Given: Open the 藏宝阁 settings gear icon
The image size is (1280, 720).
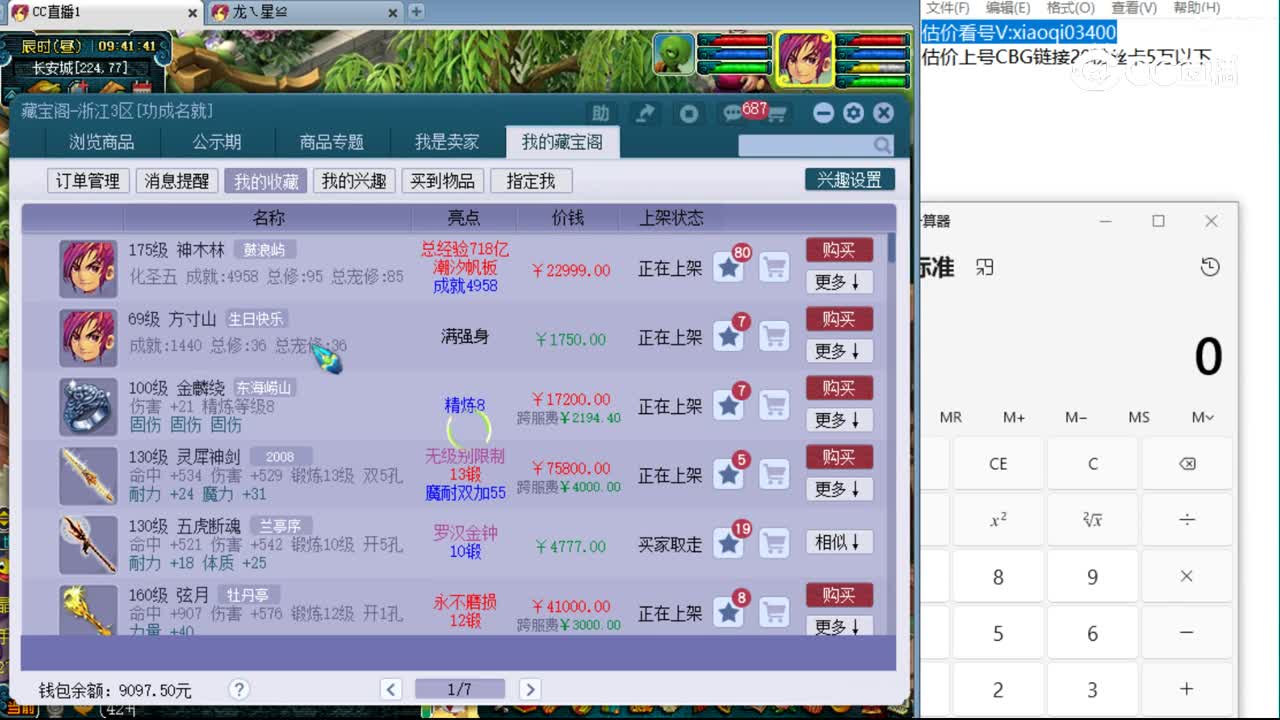Looking at the screenshot, I should pyautogui.click(x=852, y=113).
